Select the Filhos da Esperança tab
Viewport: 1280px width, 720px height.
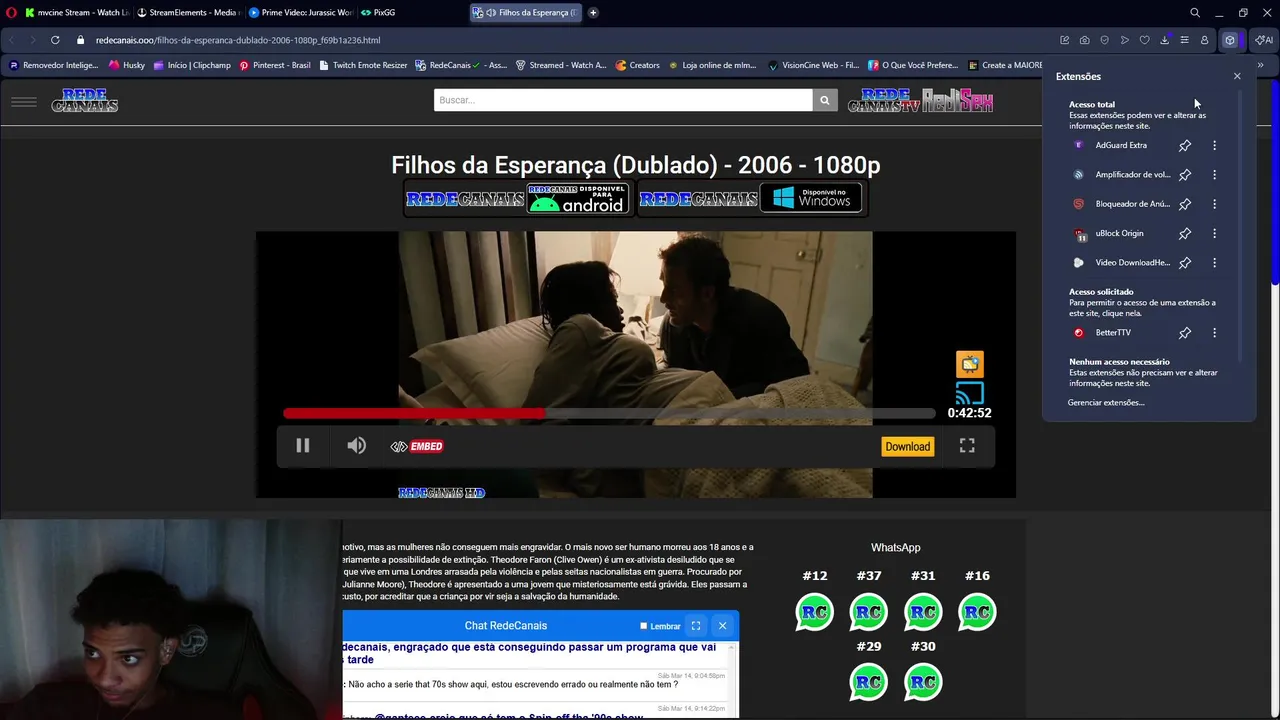point(527,13)
